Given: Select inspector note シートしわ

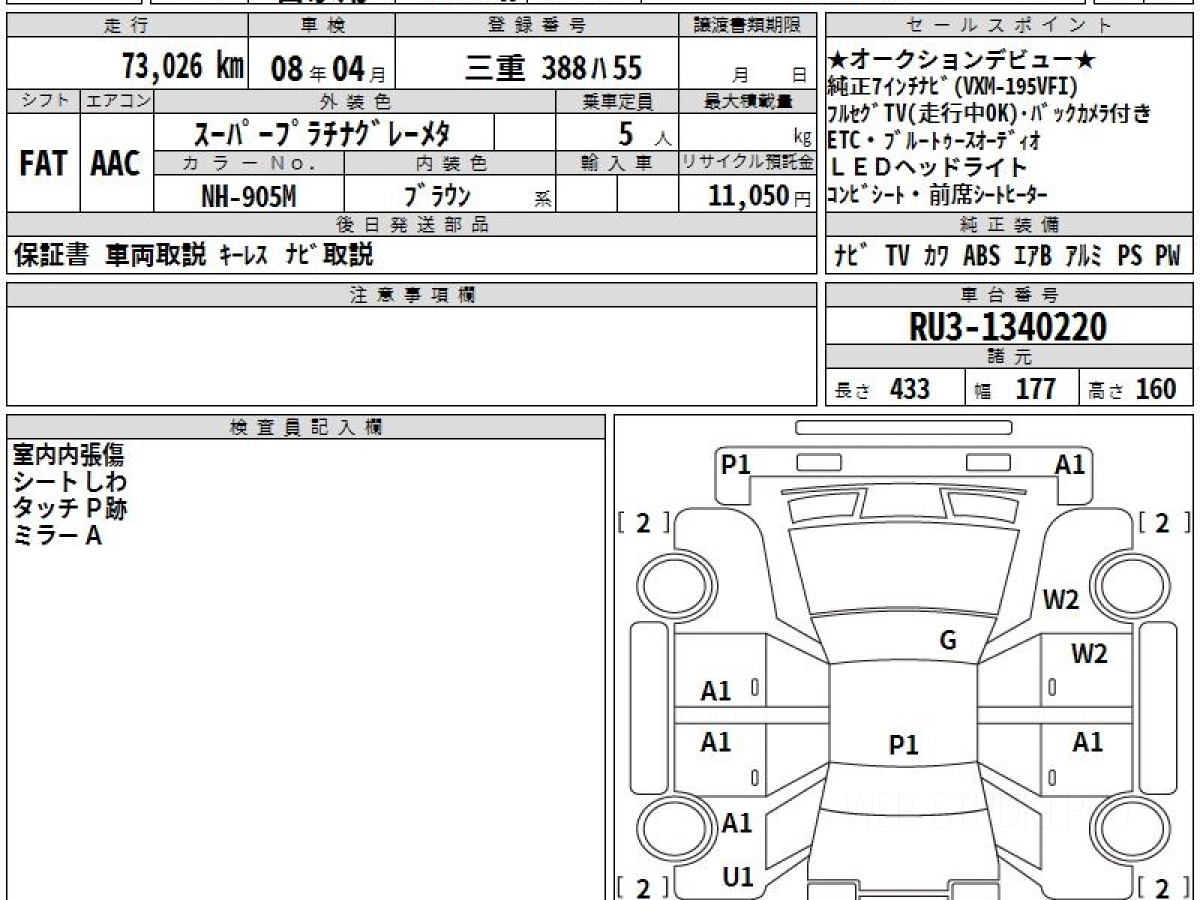Looking at the screenshot, I should [x=70, y=483].
